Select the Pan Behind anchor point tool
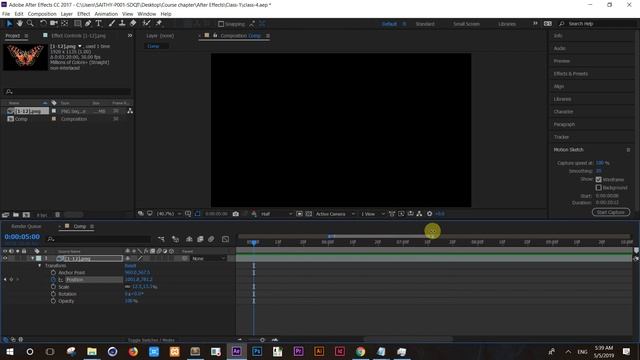640x360 pixels. click(x=64, y=24)
